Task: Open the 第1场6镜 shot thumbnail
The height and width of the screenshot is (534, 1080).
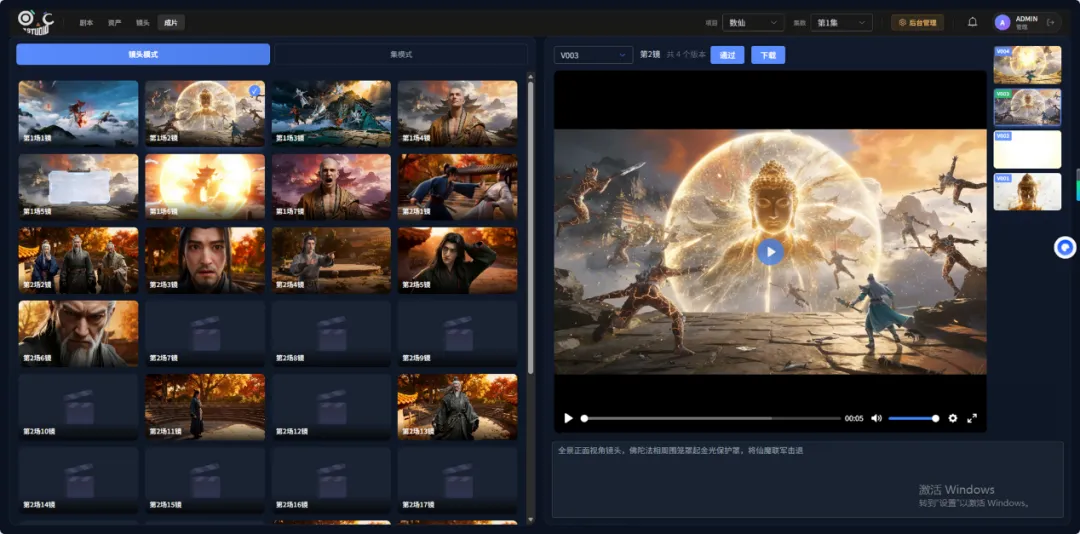Action: [205, 187]
